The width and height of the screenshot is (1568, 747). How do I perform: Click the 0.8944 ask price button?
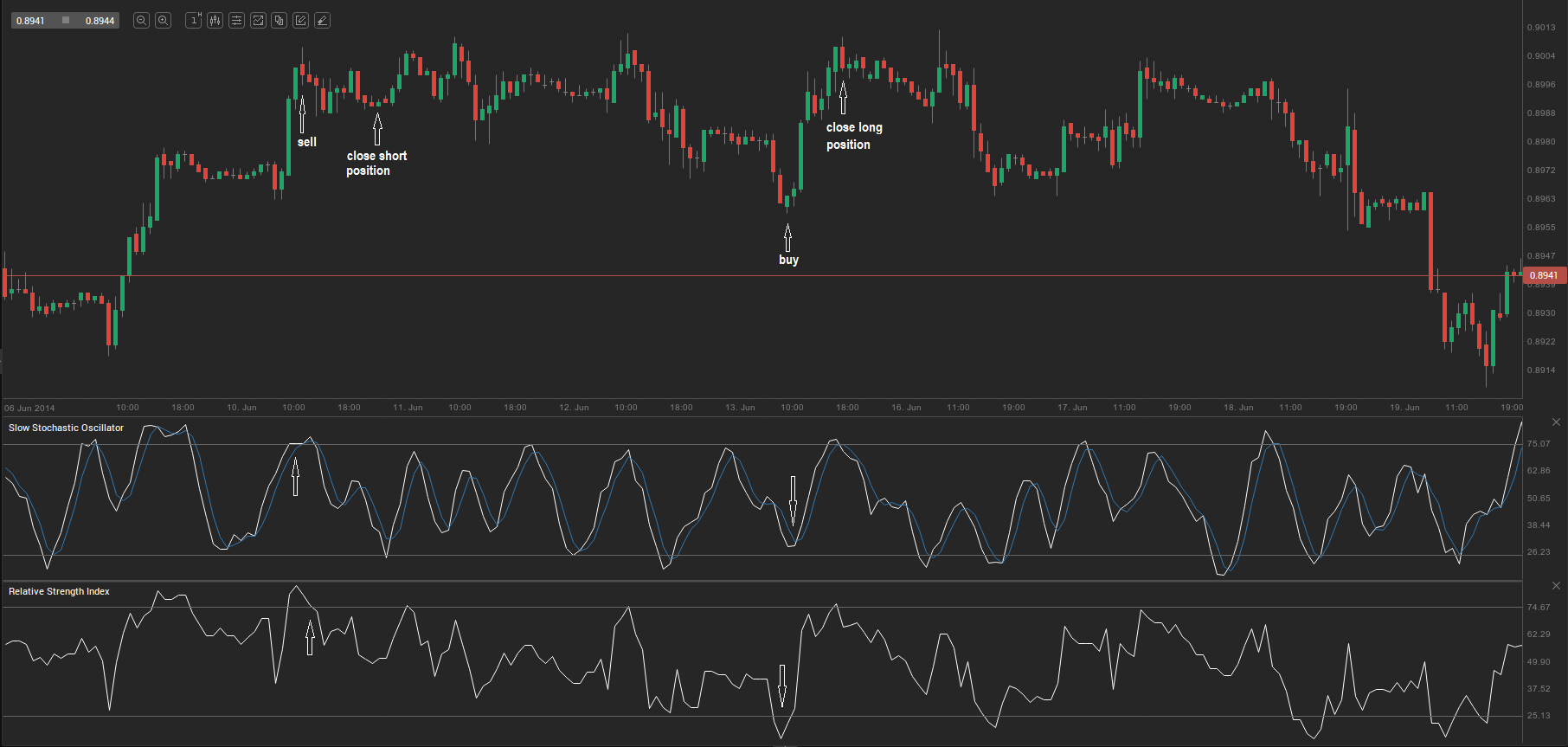pos(100,21)
